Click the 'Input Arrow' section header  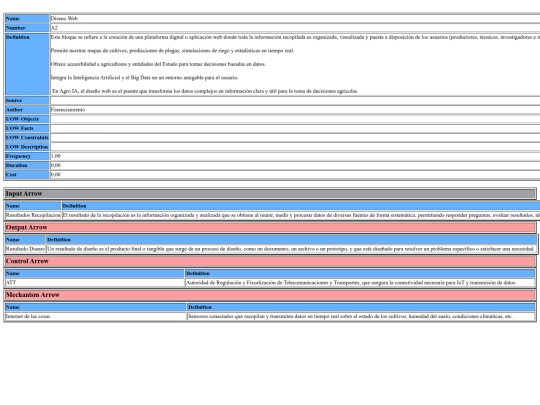(x=270, y=194)
